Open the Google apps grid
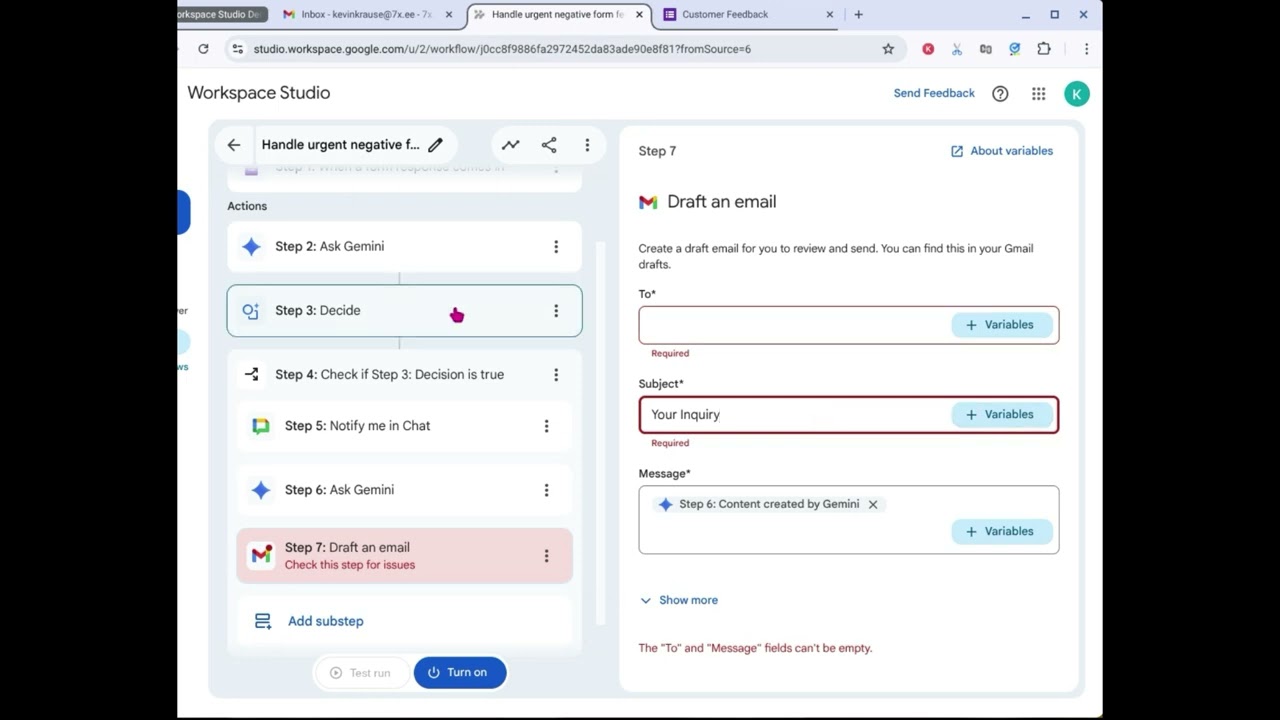Image resolution: width=1280 pixels, height=720 pixels. (1039, 94)
